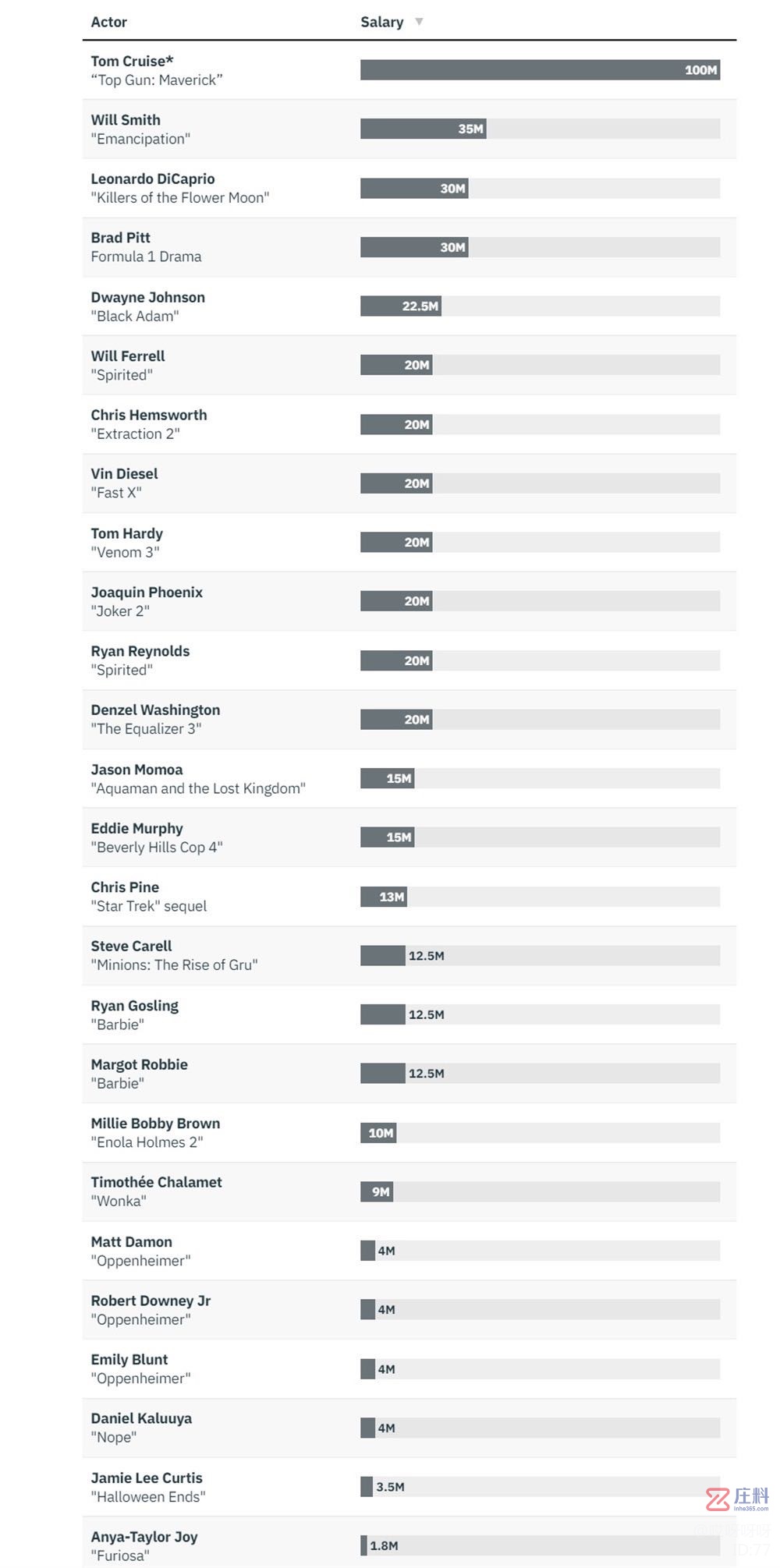780x1568 pixels.
Task: Click Chris Pine's 13M salary bar
Action: coord(383,897)
